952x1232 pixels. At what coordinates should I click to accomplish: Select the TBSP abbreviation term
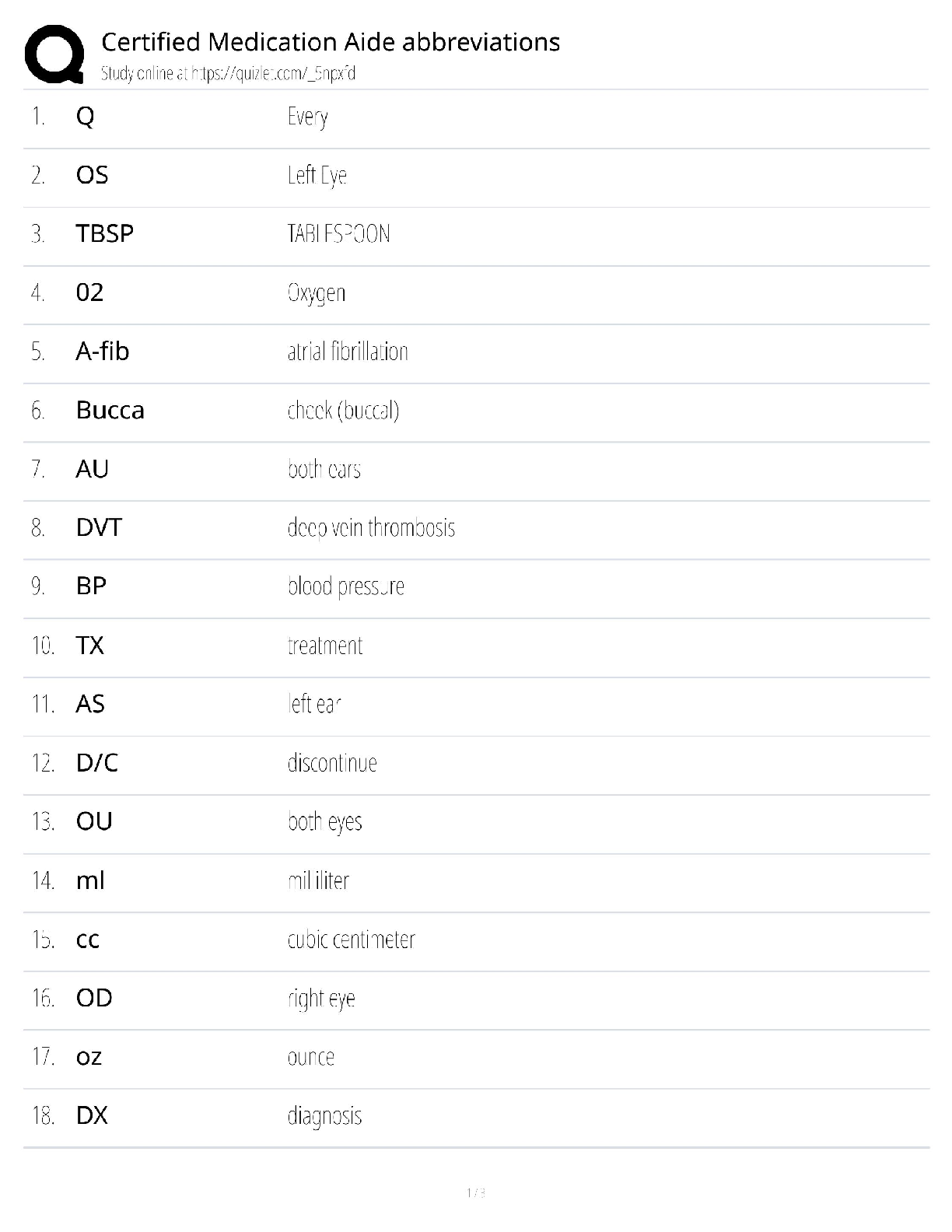pyautogui.click(x=104, y=233)
